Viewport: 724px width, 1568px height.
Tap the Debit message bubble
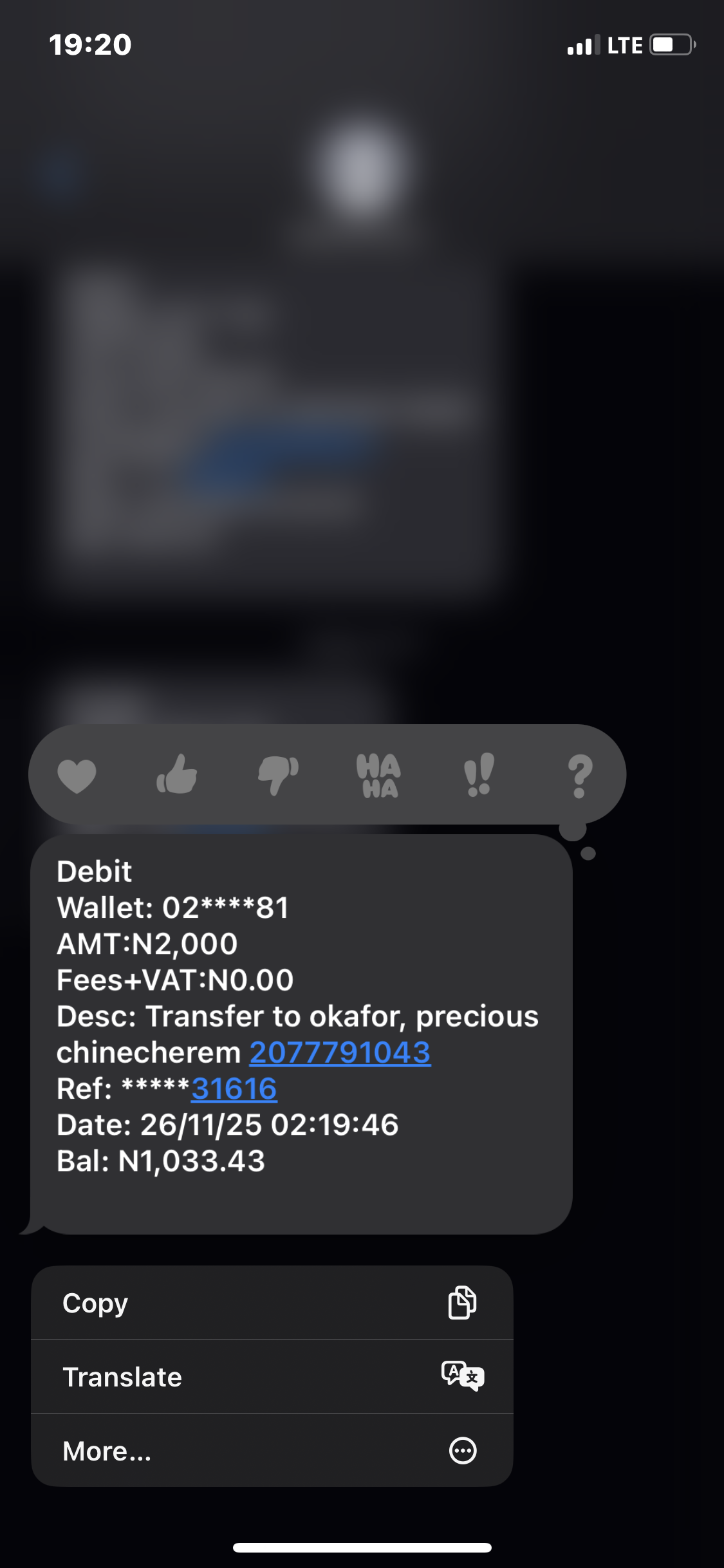(x=301, y=1034)
